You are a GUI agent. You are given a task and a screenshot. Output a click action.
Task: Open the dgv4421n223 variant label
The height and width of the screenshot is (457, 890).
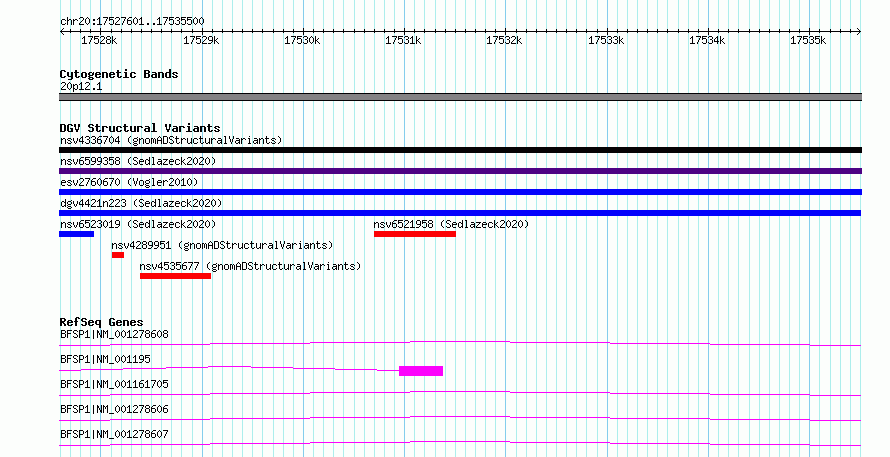141,203
